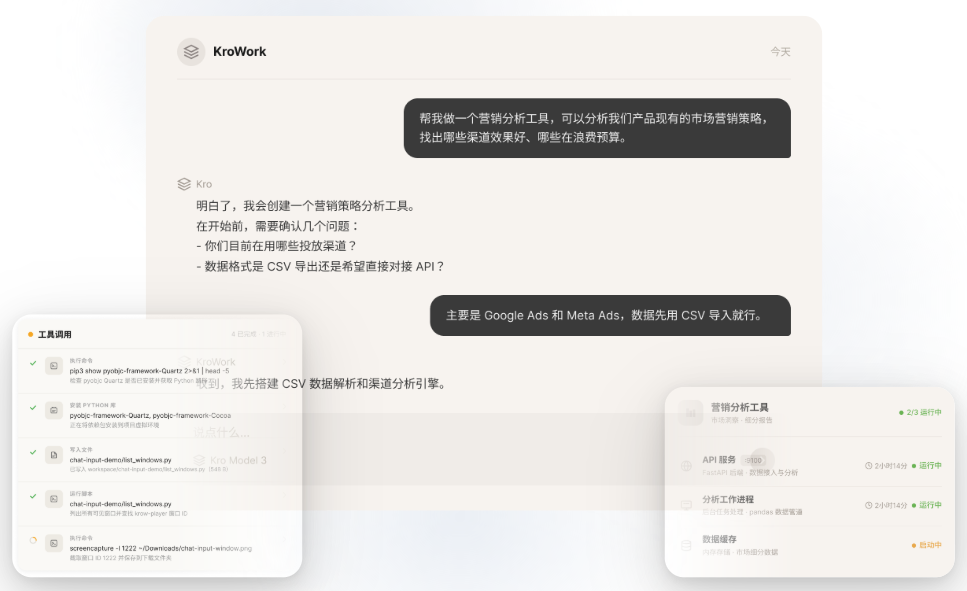967x591 pixels.
Task: Click the clock icon in API 服务 row
Action: tap(868, 466)
